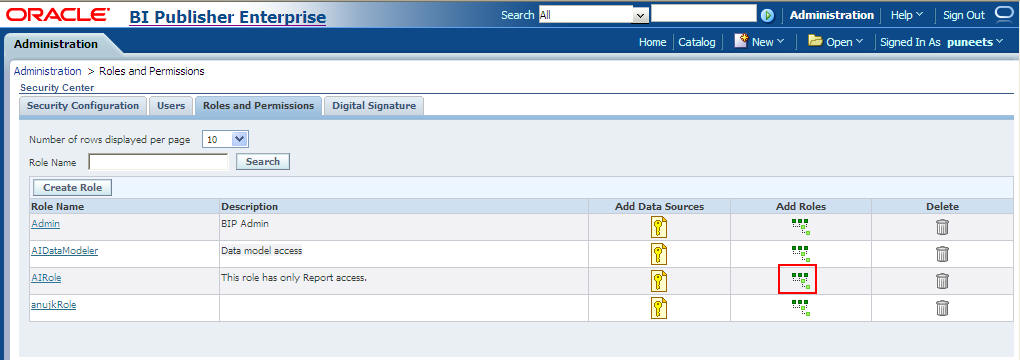Focus the top search text field

coord(704,14)
